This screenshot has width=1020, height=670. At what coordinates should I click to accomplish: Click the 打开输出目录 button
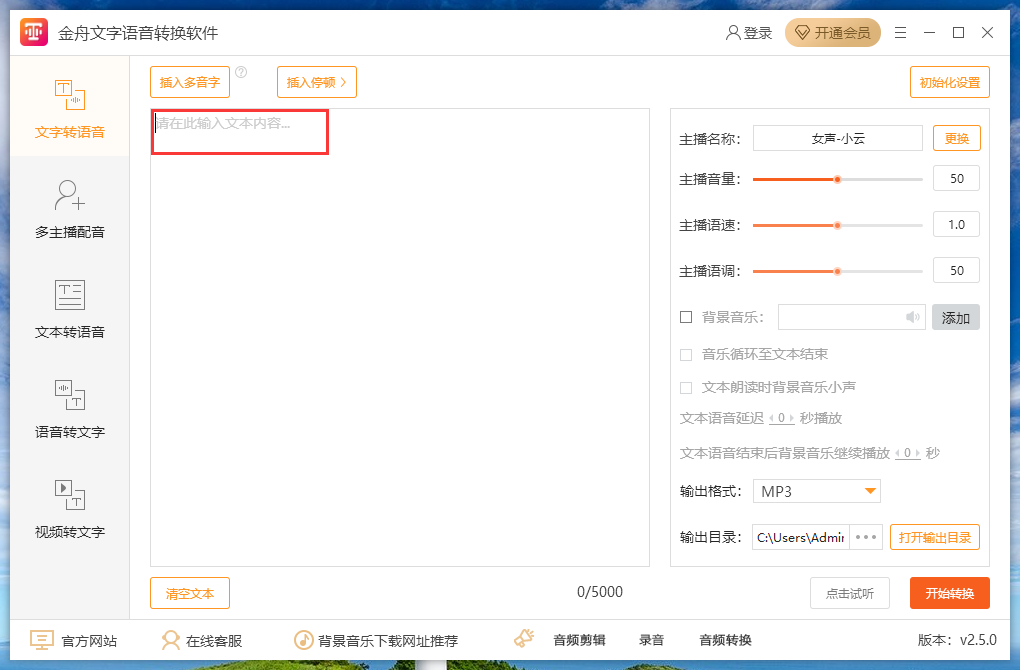pyautogui.click(x=935, y=537)
